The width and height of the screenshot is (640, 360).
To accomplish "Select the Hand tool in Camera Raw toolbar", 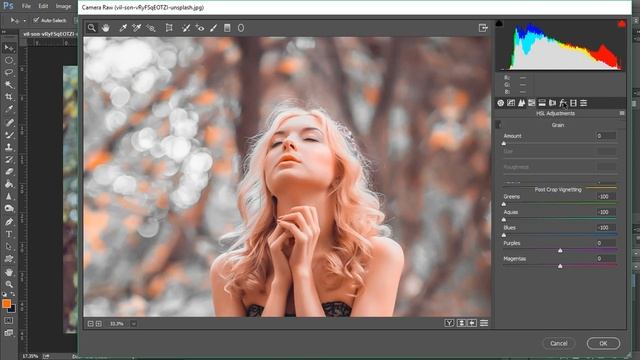I will 106,28.
